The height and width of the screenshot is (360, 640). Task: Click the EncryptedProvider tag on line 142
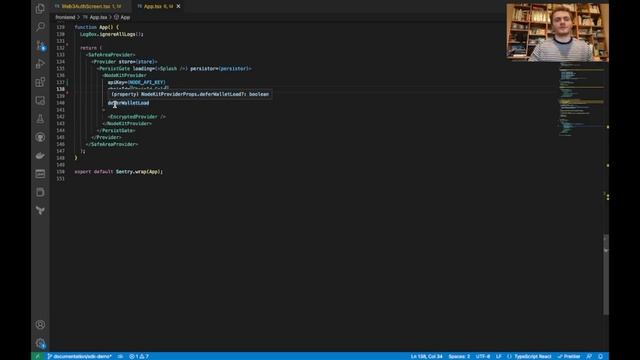click(x=137, y=117)
